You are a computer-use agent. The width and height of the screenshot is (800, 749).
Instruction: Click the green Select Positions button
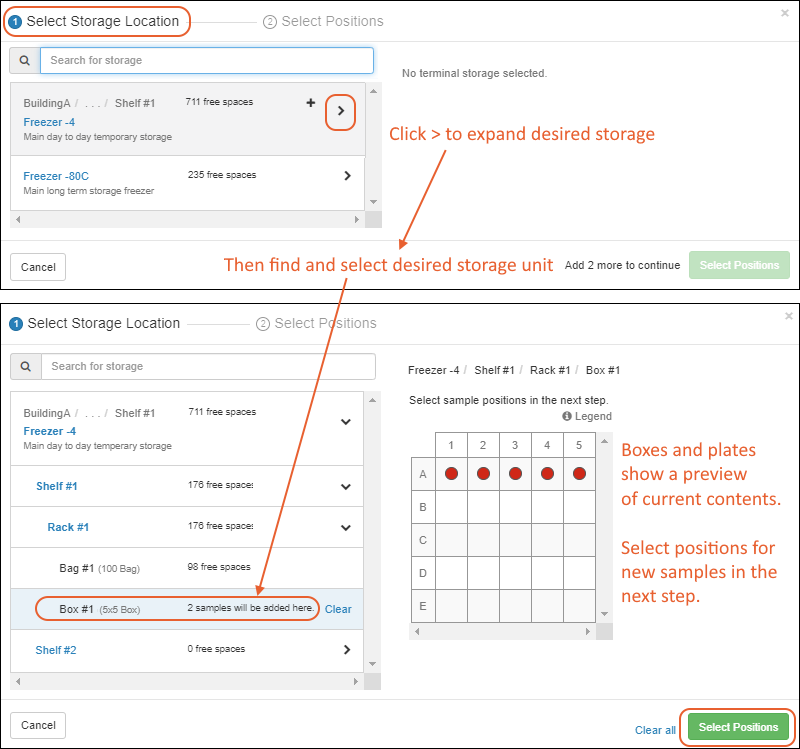pos(738,727)
